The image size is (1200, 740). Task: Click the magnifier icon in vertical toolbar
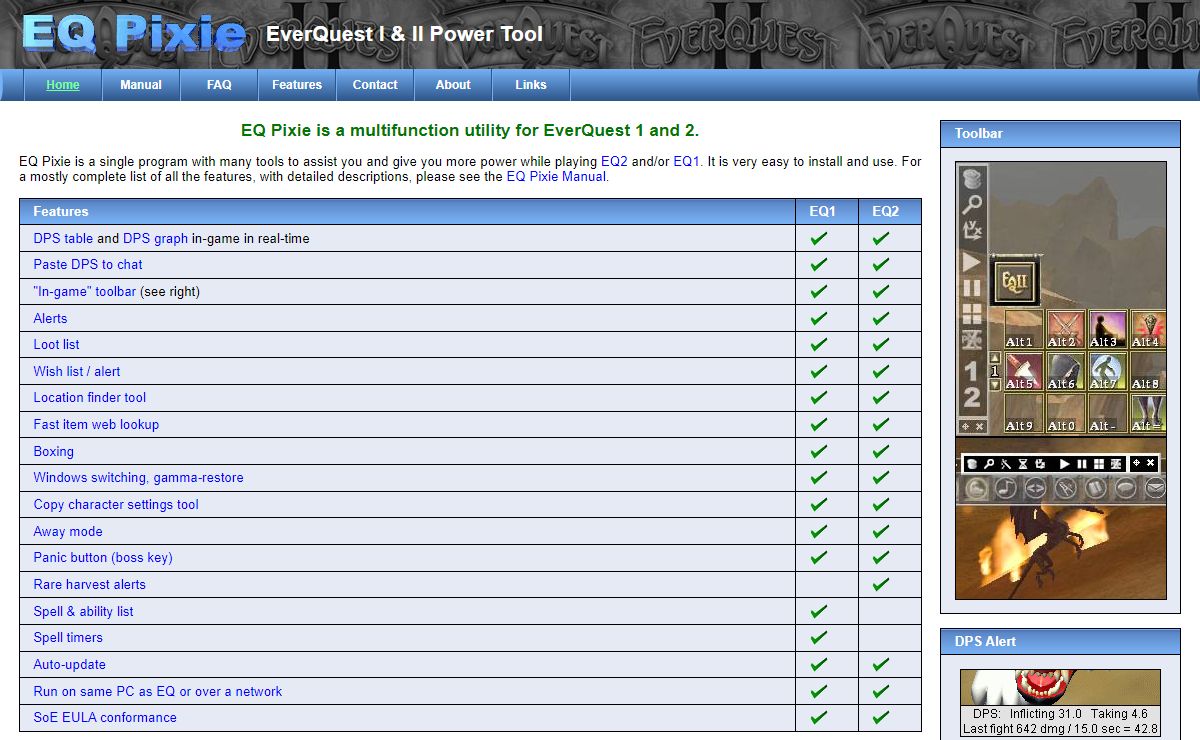[972, 204]
